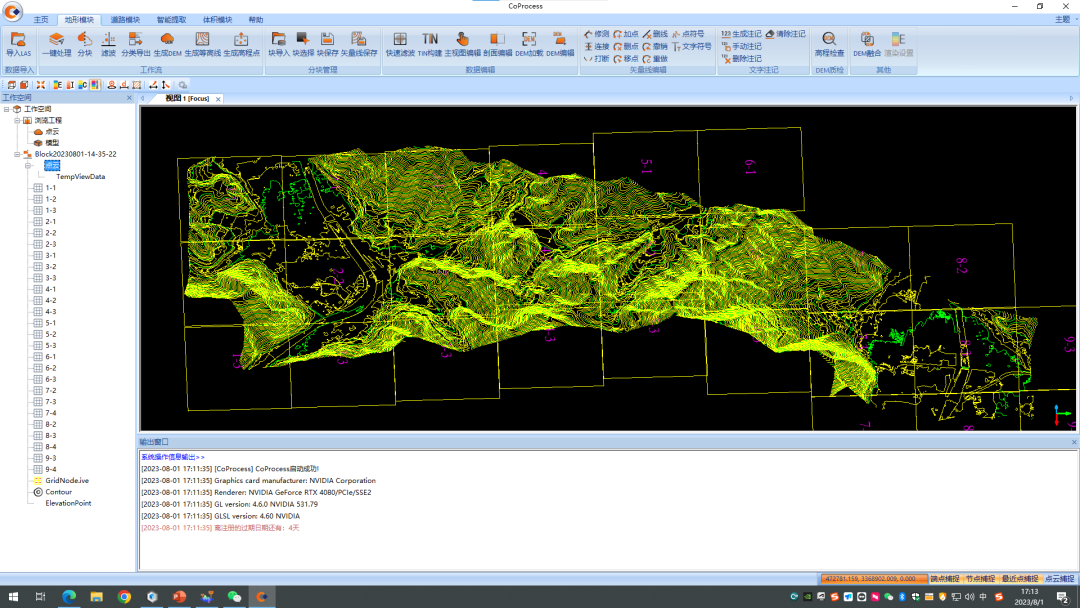This screenshot has width=1080, height=608.
Task: Click the 分类导出 export icon
Action: pos(136,44)
